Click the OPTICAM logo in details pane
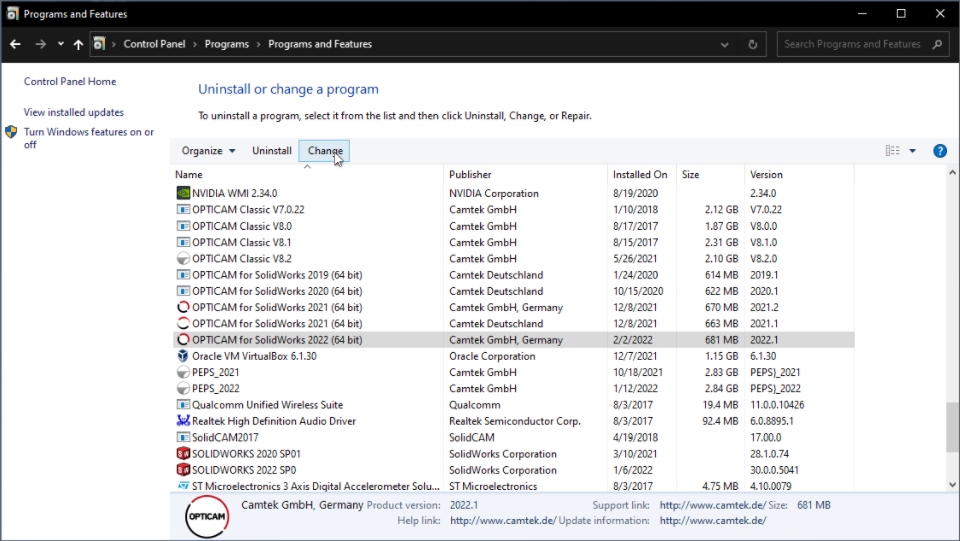 point(207,516)
